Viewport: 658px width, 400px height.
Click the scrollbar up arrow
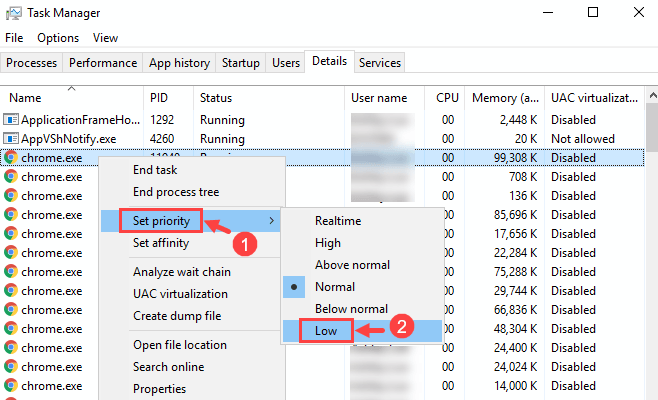(652, 96)
